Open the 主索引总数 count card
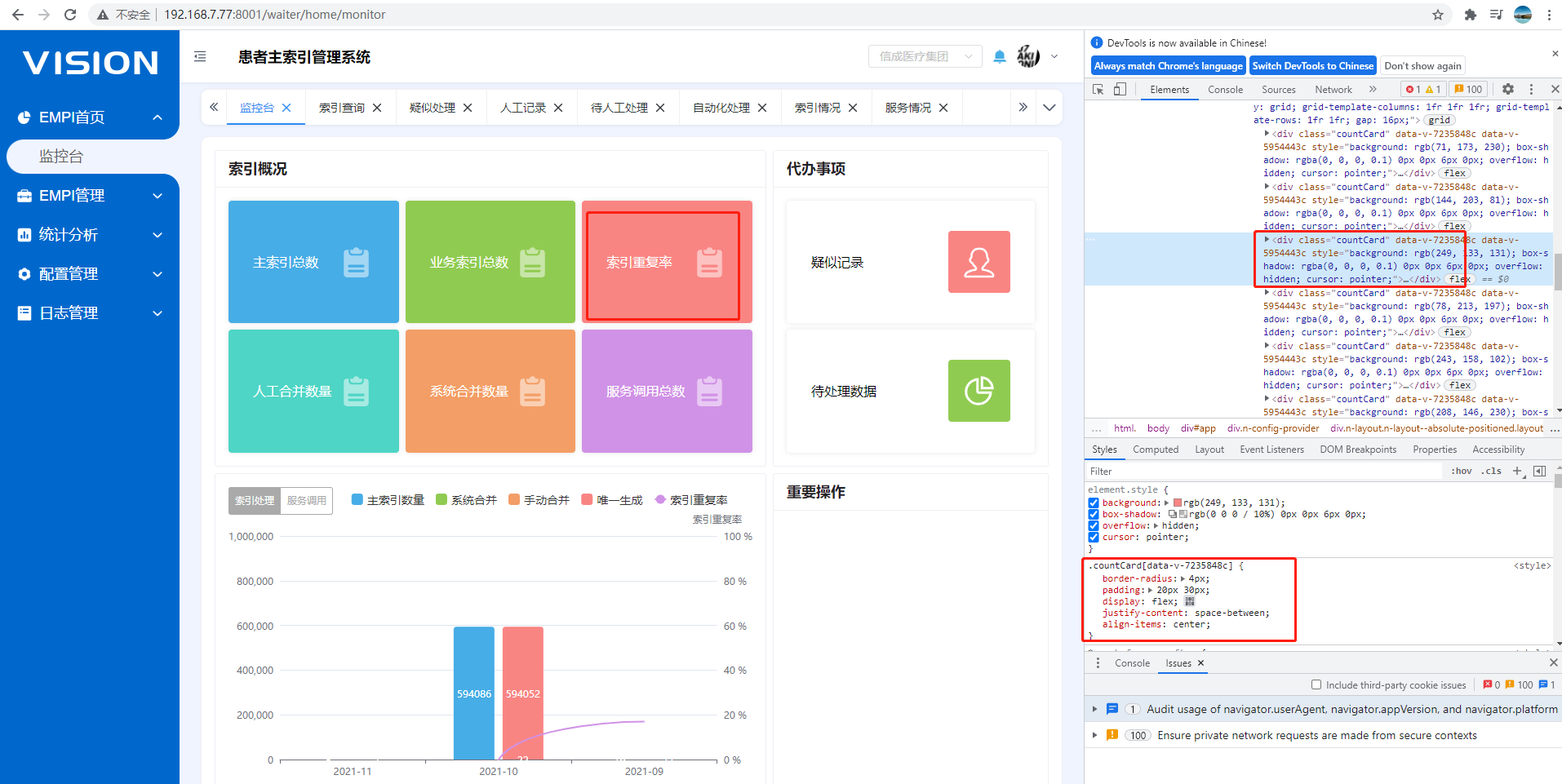The image size is (1562, 784). tap(313, 262)
